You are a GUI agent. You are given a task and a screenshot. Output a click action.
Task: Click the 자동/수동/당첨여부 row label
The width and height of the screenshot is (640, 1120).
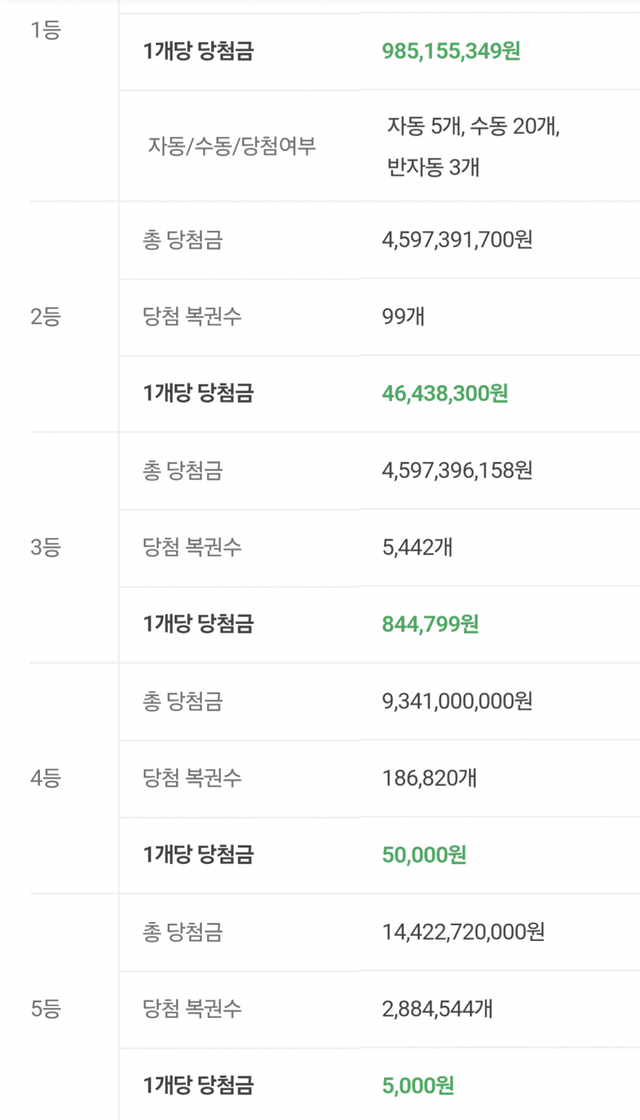(232, 147)
